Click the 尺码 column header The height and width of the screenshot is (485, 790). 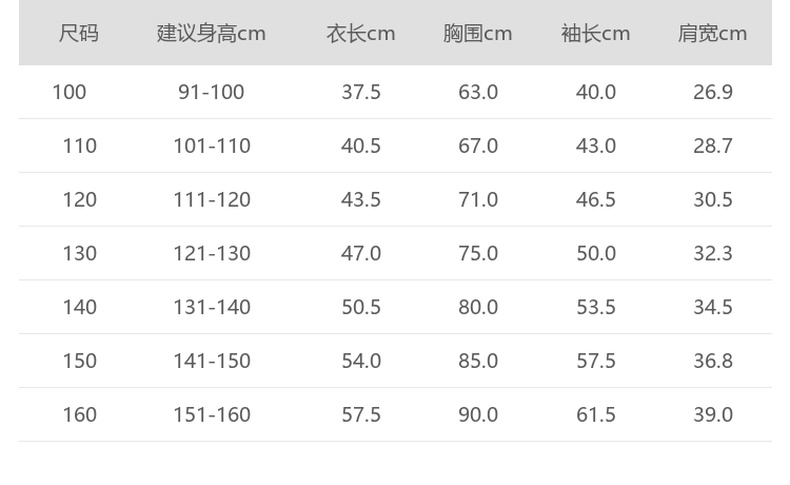coord(79,33)
